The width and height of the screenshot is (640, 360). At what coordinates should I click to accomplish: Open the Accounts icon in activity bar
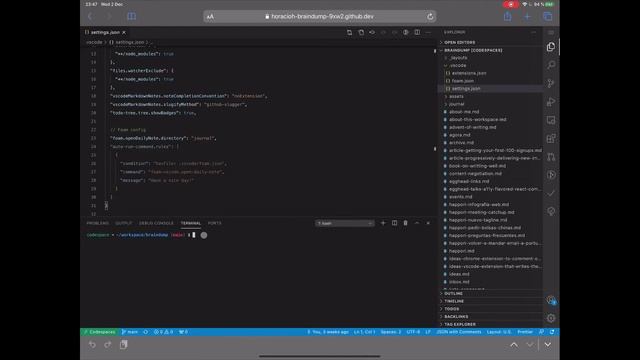(551, 300)
